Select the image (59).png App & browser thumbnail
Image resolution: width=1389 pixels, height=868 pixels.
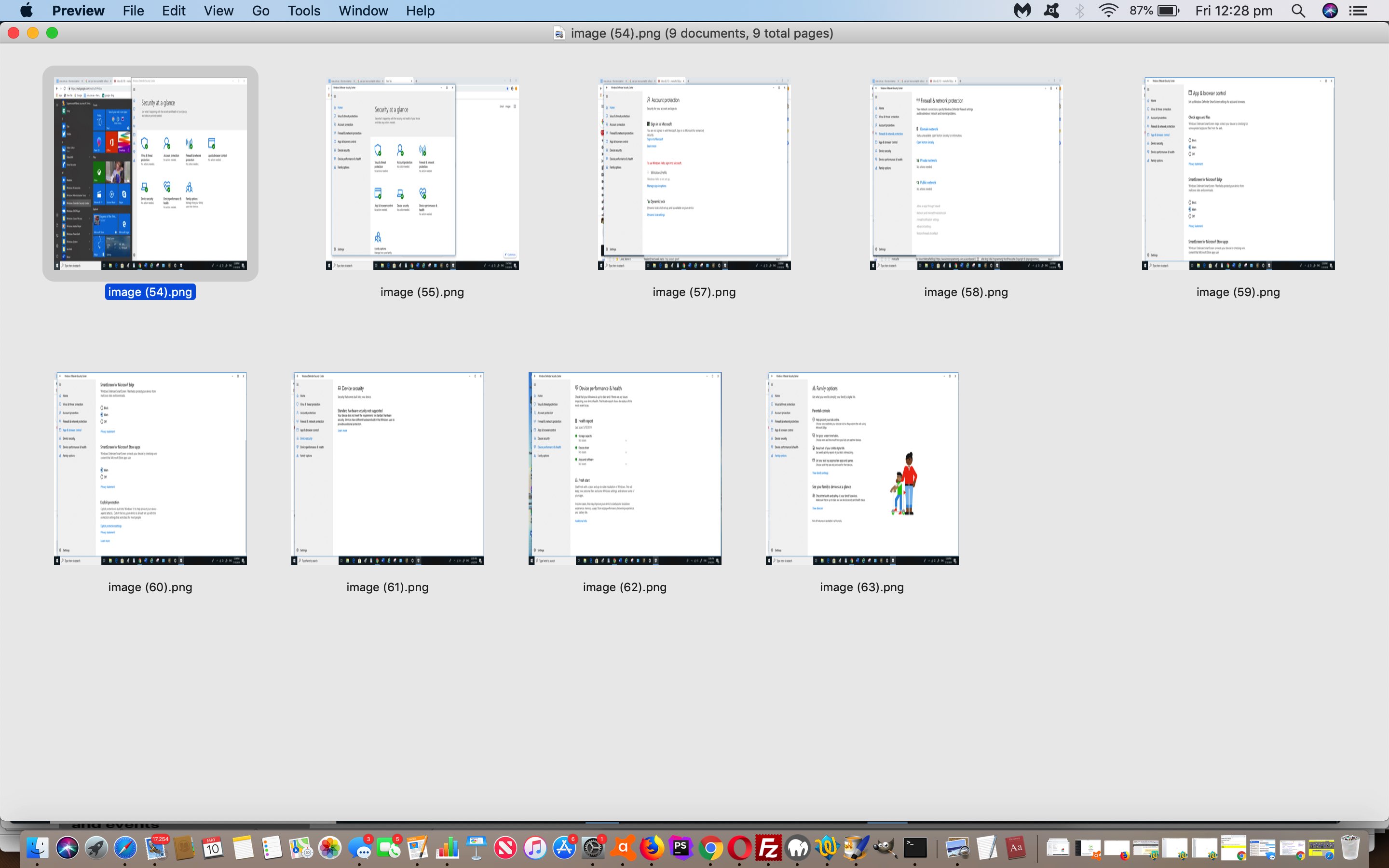click(1238, 174)
